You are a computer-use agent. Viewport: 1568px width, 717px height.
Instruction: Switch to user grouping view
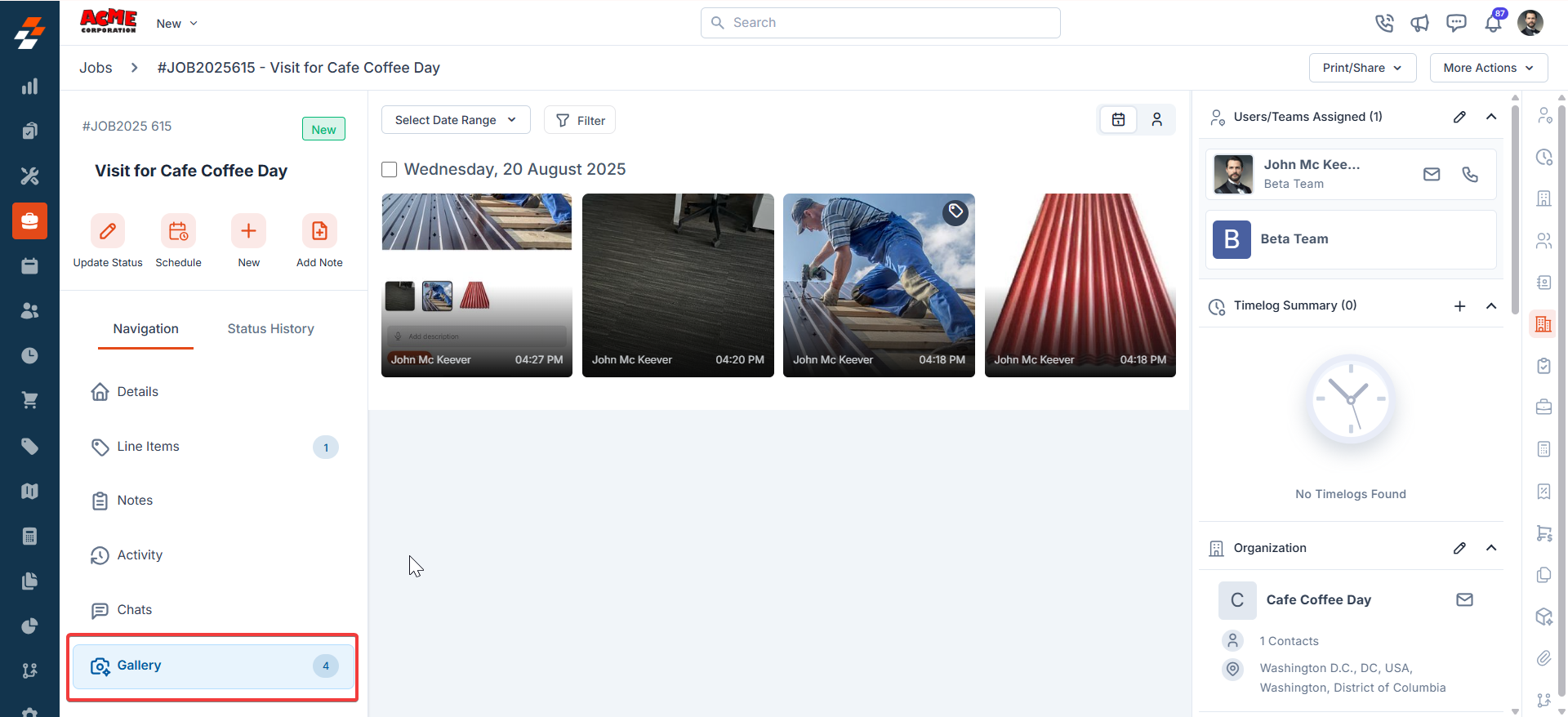(1157, 120)
